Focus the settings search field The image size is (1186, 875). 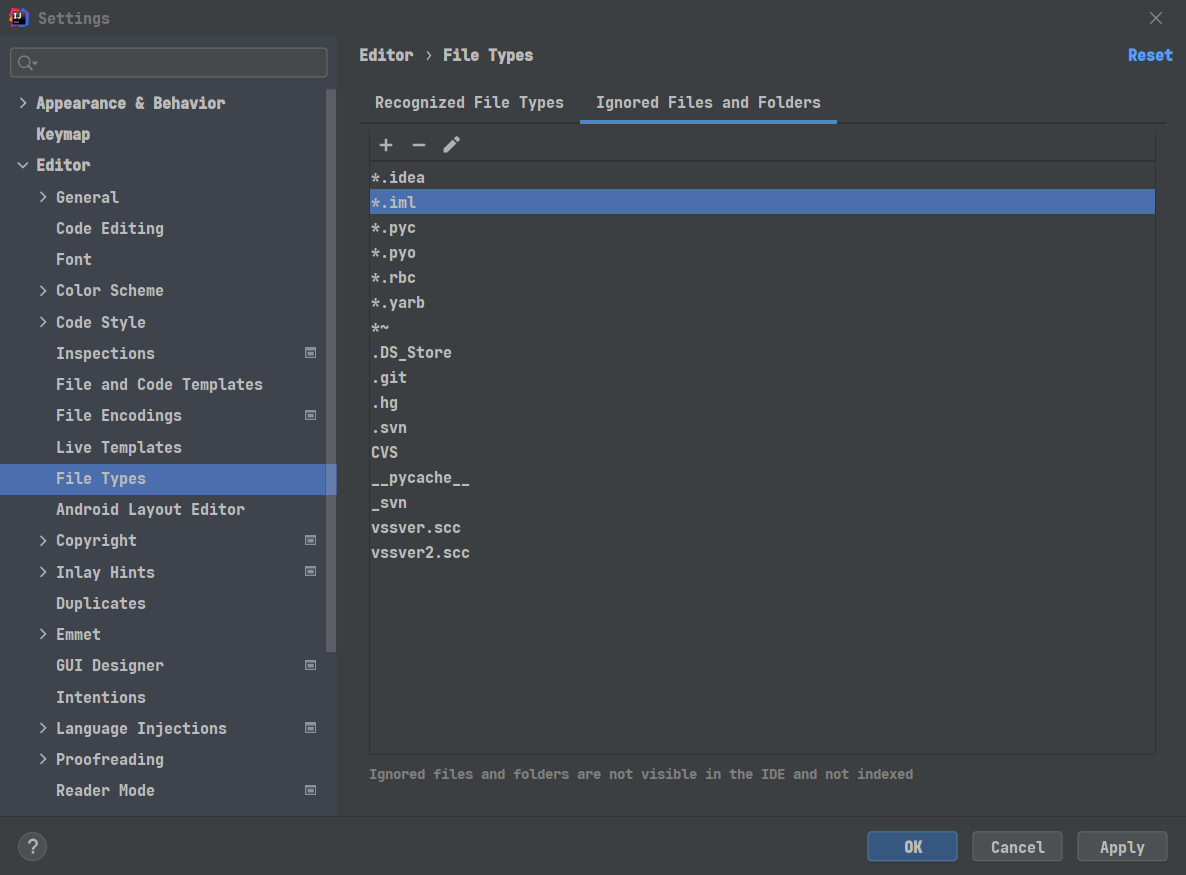(169, 63)
